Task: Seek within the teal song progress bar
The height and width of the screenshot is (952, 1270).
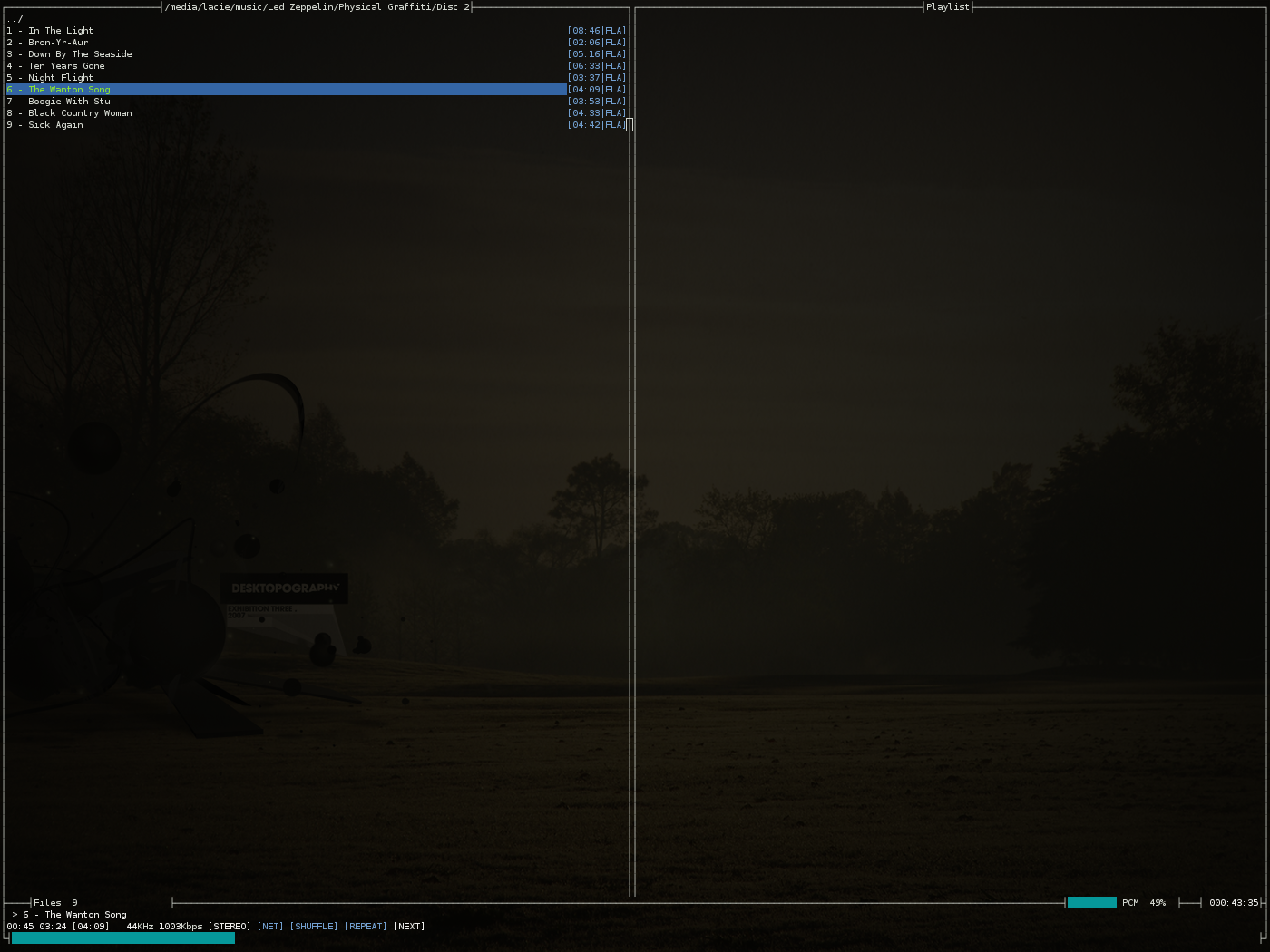Action: 123,938
